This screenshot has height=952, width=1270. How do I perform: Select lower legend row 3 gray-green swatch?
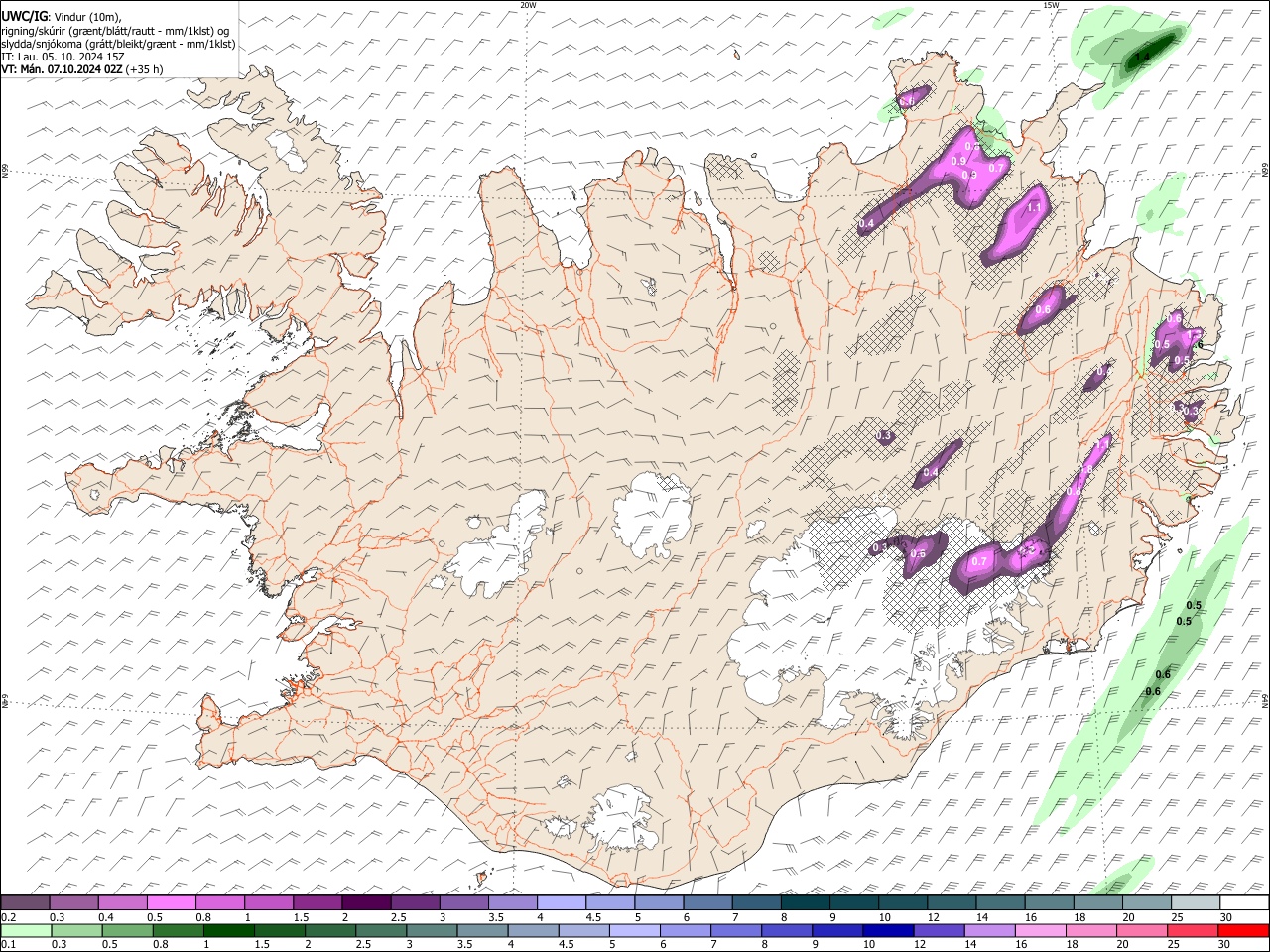pyautogui.click(x=433, y=930)
